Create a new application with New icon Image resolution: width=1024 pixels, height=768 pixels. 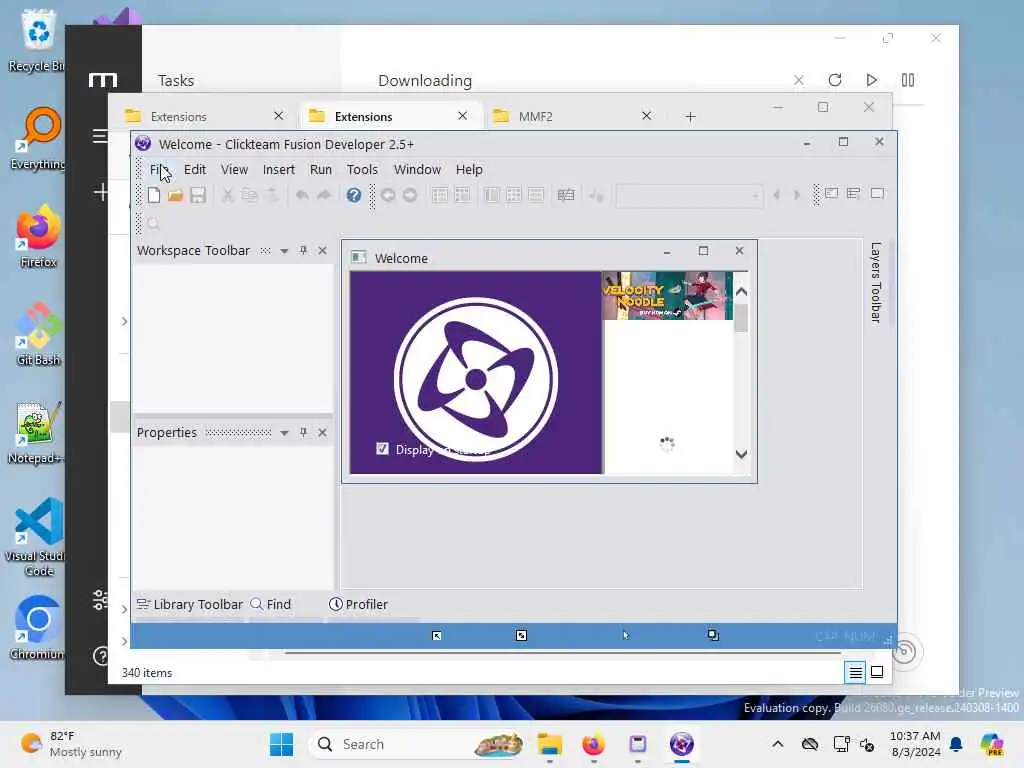[153, 195]
